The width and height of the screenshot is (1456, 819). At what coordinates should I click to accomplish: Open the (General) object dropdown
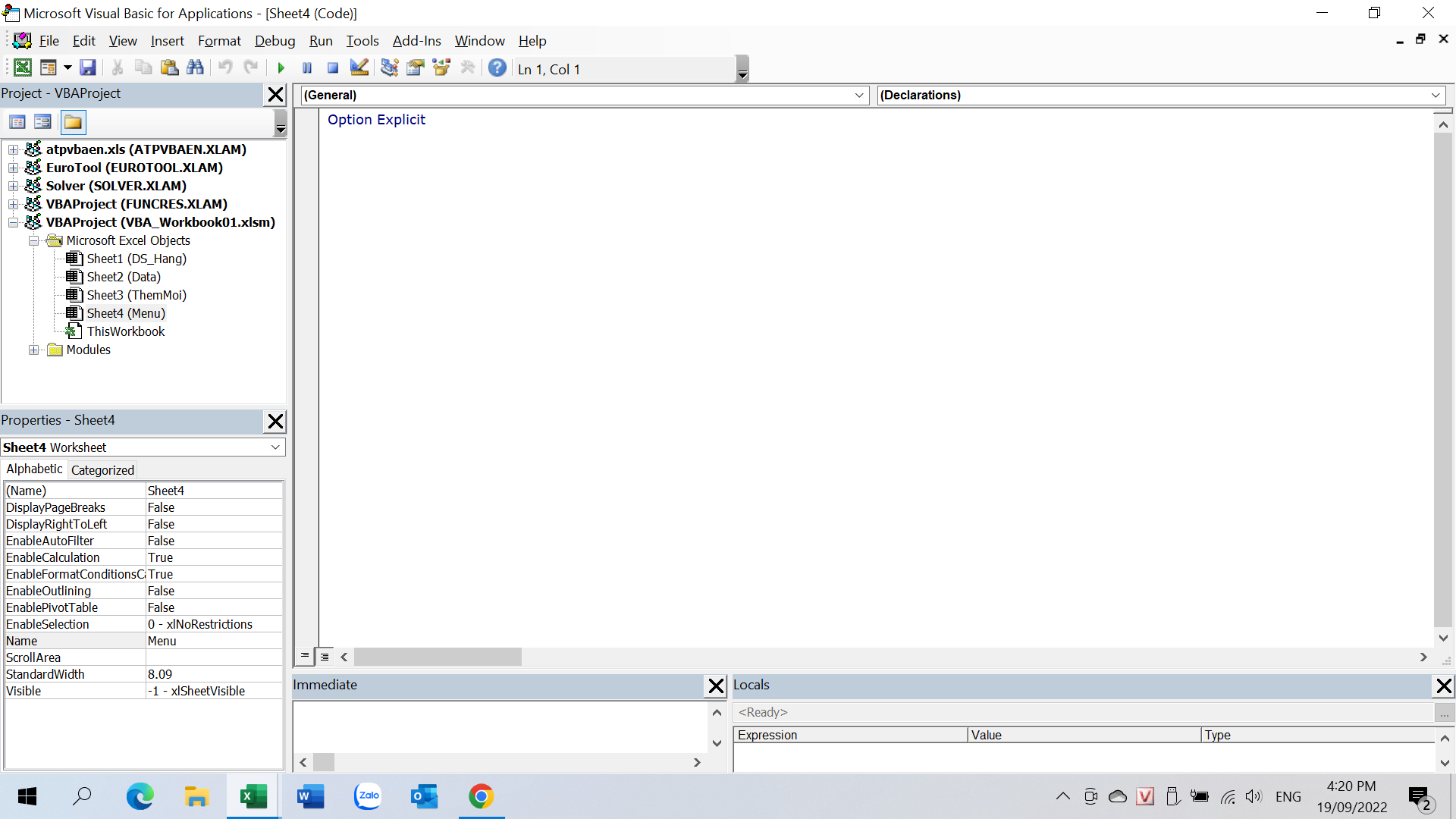(859, 95)
